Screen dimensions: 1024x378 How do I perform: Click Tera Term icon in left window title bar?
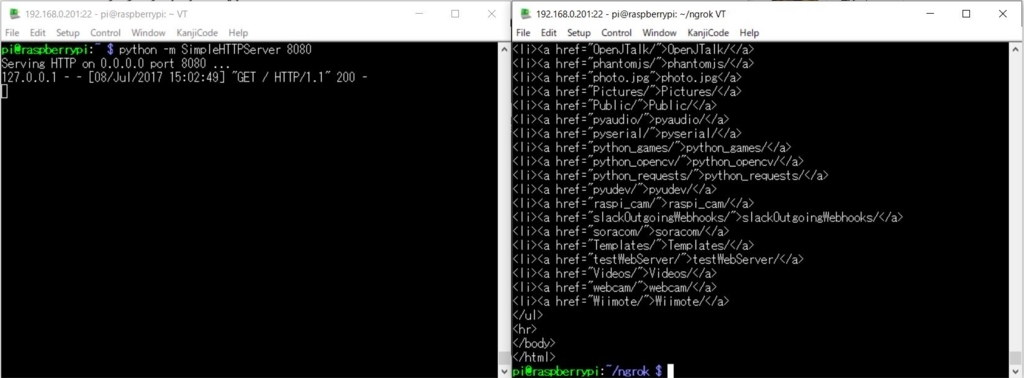tap(14, 14)
